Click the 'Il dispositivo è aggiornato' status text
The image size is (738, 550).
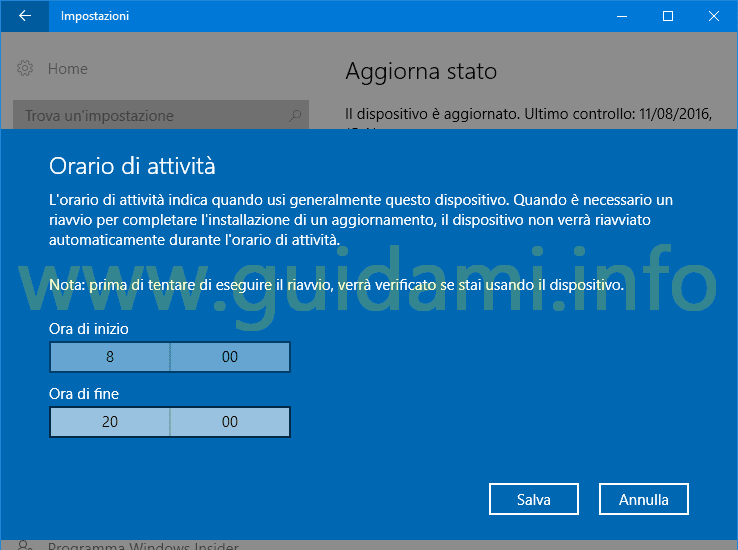pyautogui.click(x=528, y=114)
